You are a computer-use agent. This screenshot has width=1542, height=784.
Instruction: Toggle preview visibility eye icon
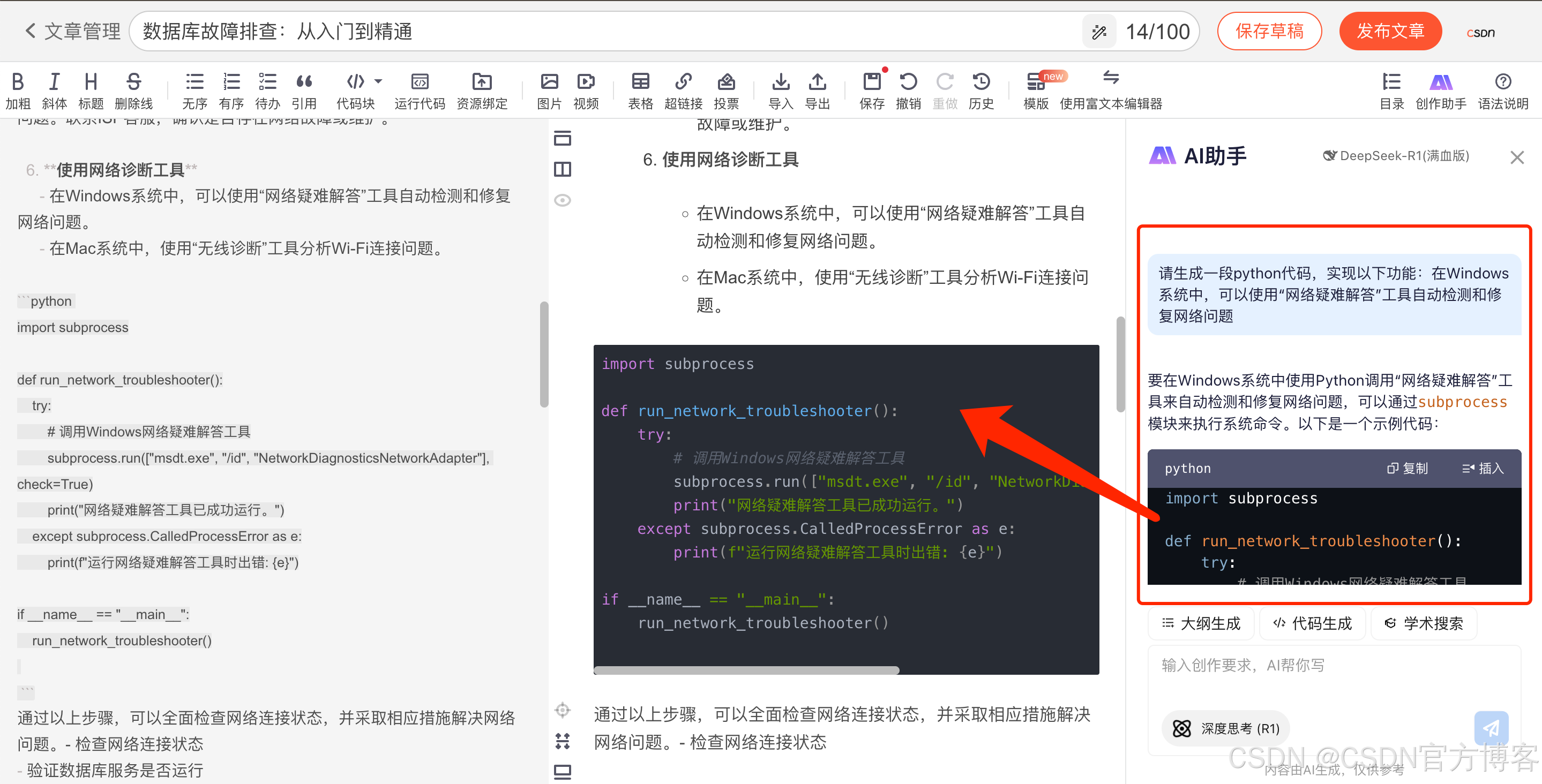(x=562, y=200)
